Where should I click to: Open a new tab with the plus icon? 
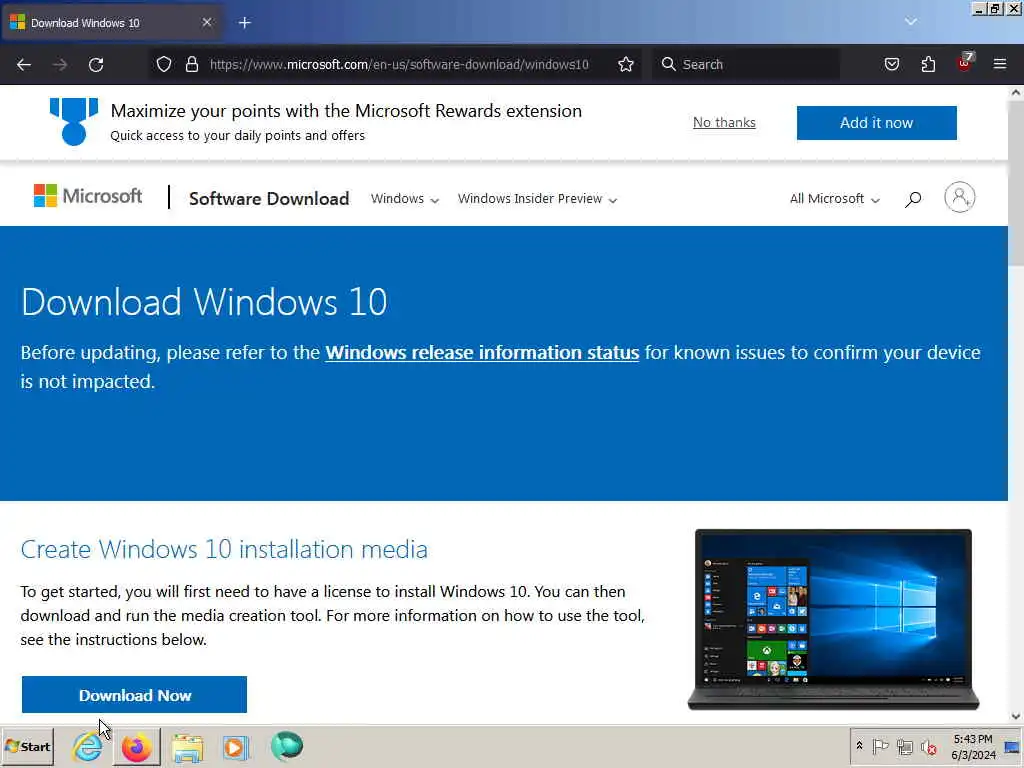pos(245,23)
